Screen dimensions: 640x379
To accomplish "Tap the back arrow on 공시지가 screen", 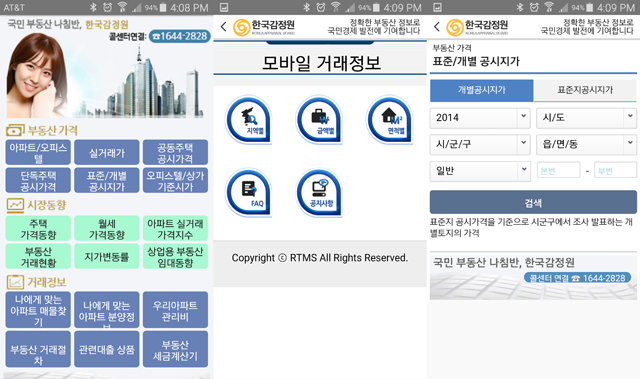I will pyautogui.click(x=437, y=27).
